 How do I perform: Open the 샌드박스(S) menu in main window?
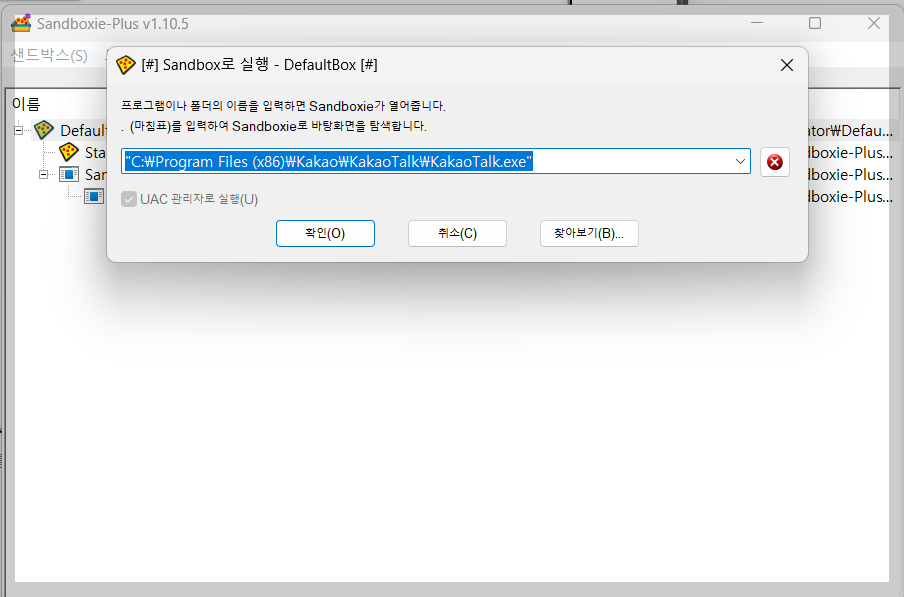coord(49,55)
